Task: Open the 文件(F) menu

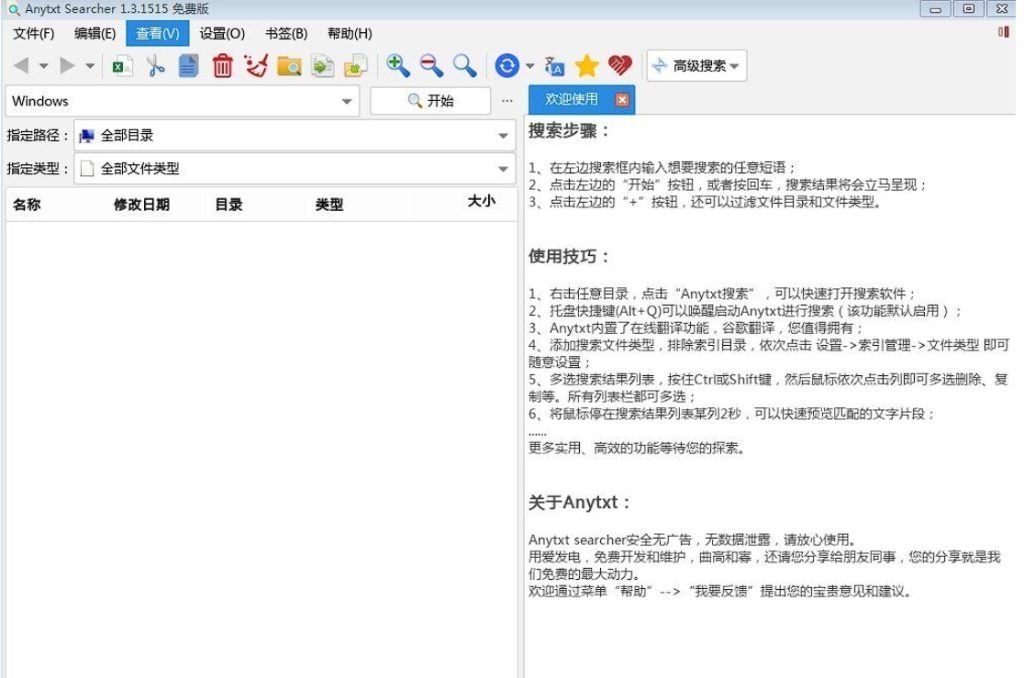Action: 34,33
